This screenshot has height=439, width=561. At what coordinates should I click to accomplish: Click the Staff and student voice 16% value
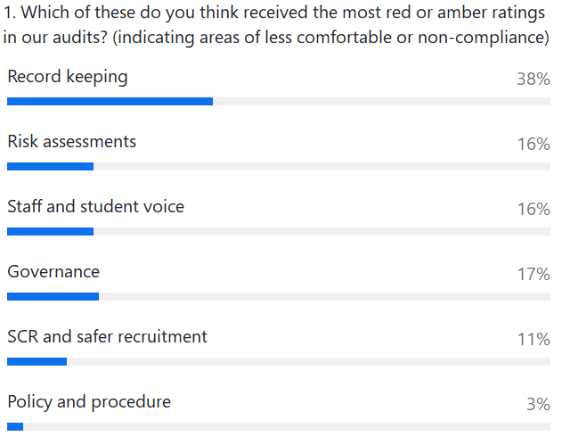(533, 209)
